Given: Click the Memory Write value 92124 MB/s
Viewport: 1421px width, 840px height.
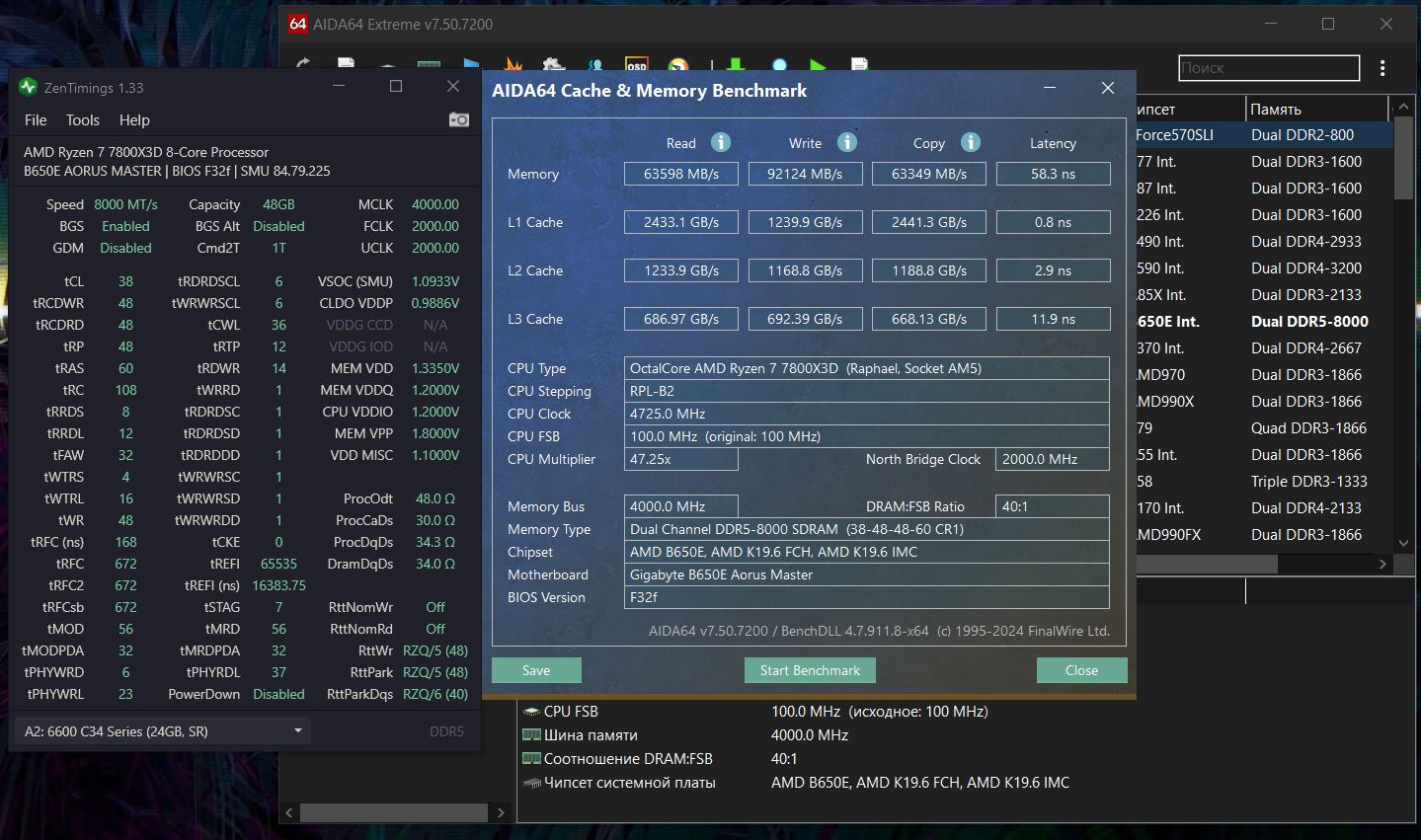Looking at the screenshot, I should [x=805, y=174].
